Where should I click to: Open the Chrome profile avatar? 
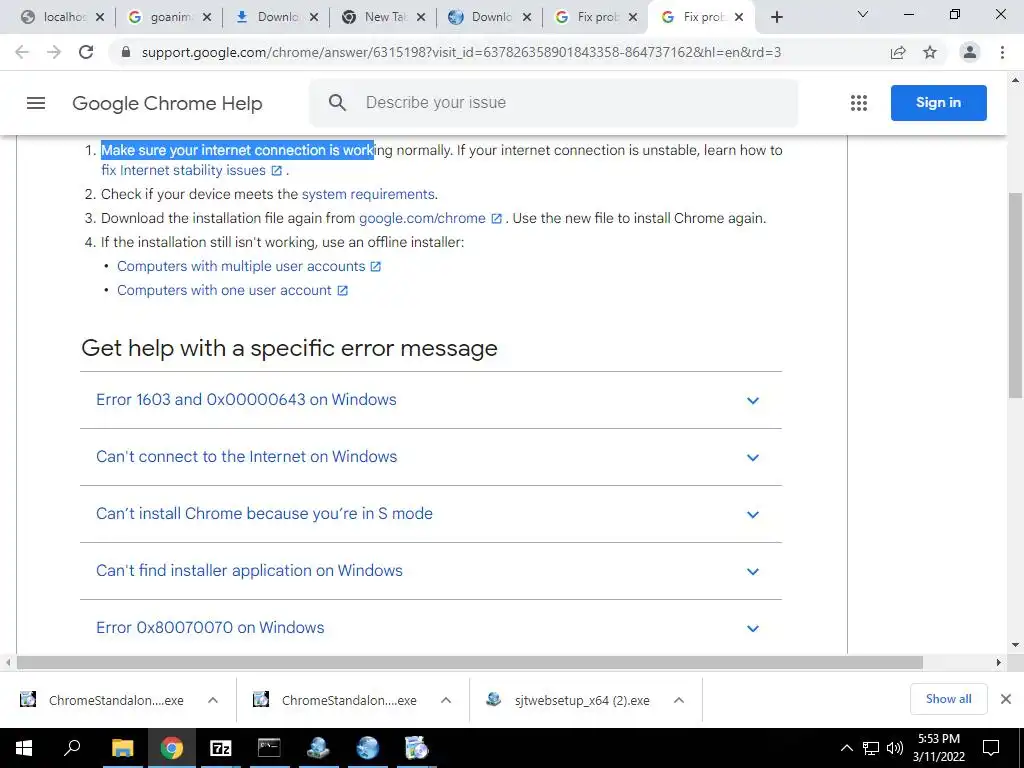[x=970, y=52]
